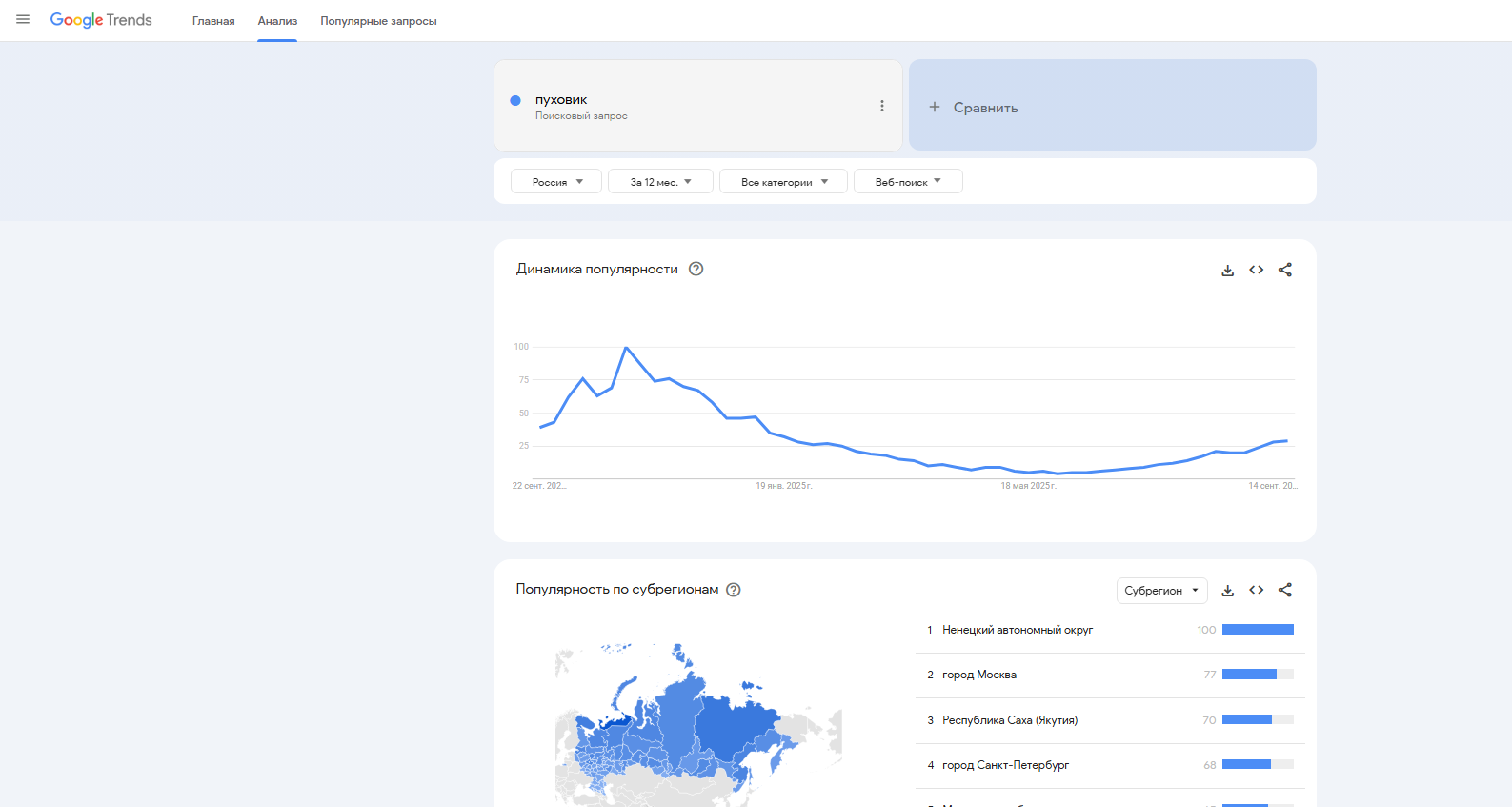Download the interest over time chart as CSV
This screenshot has height=807, width=1512.
(1227, 271)
